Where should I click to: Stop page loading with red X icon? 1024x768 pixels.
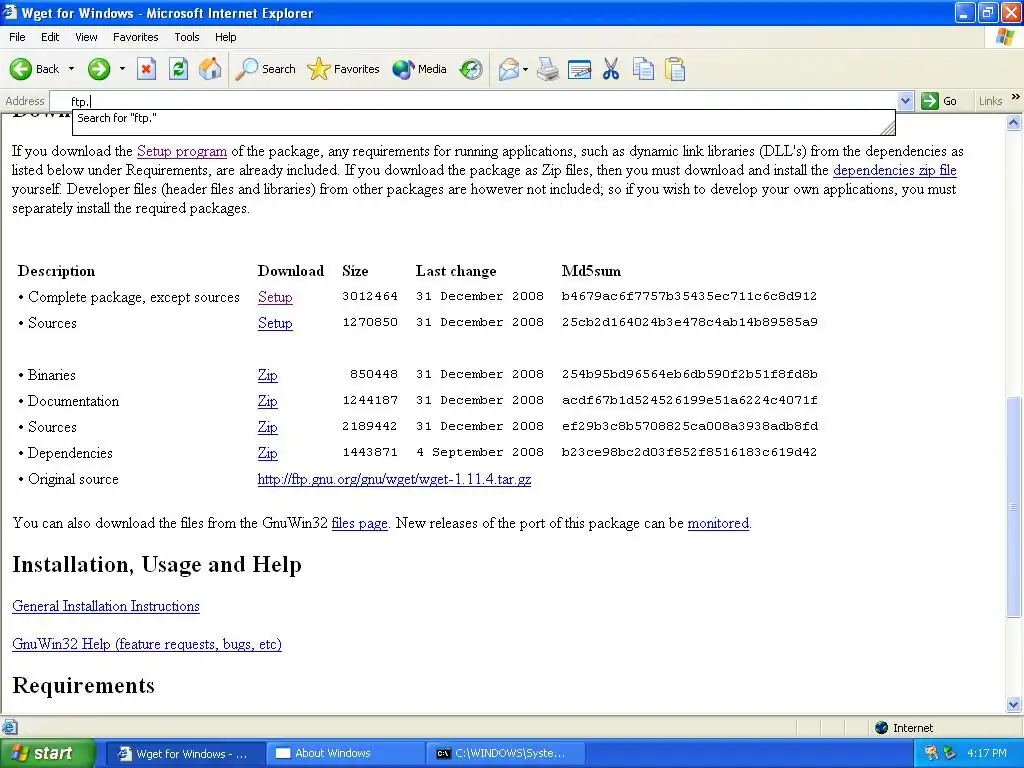point(146,69)
